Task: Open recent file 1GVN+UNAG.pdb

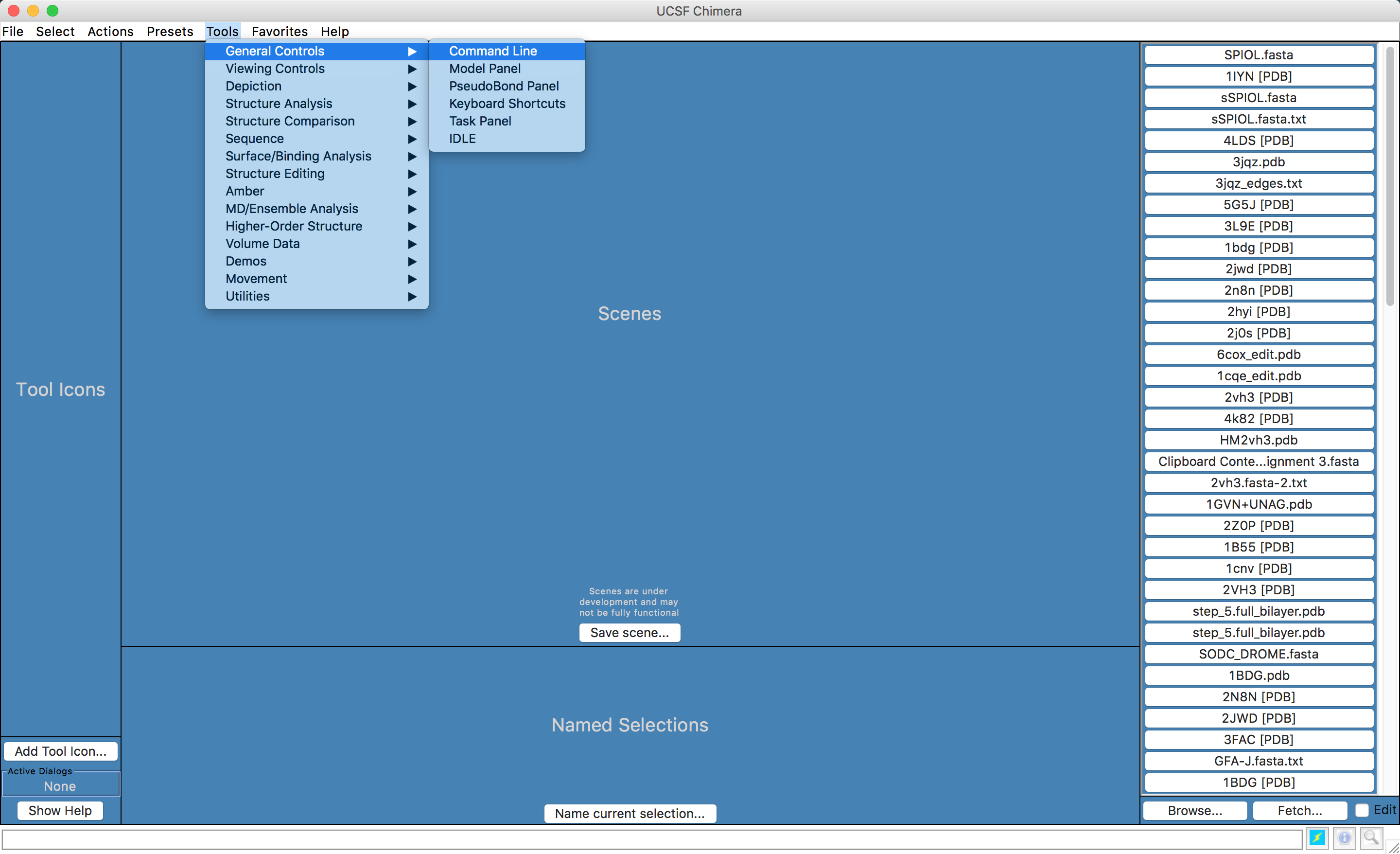Action: coord(1259,504)
